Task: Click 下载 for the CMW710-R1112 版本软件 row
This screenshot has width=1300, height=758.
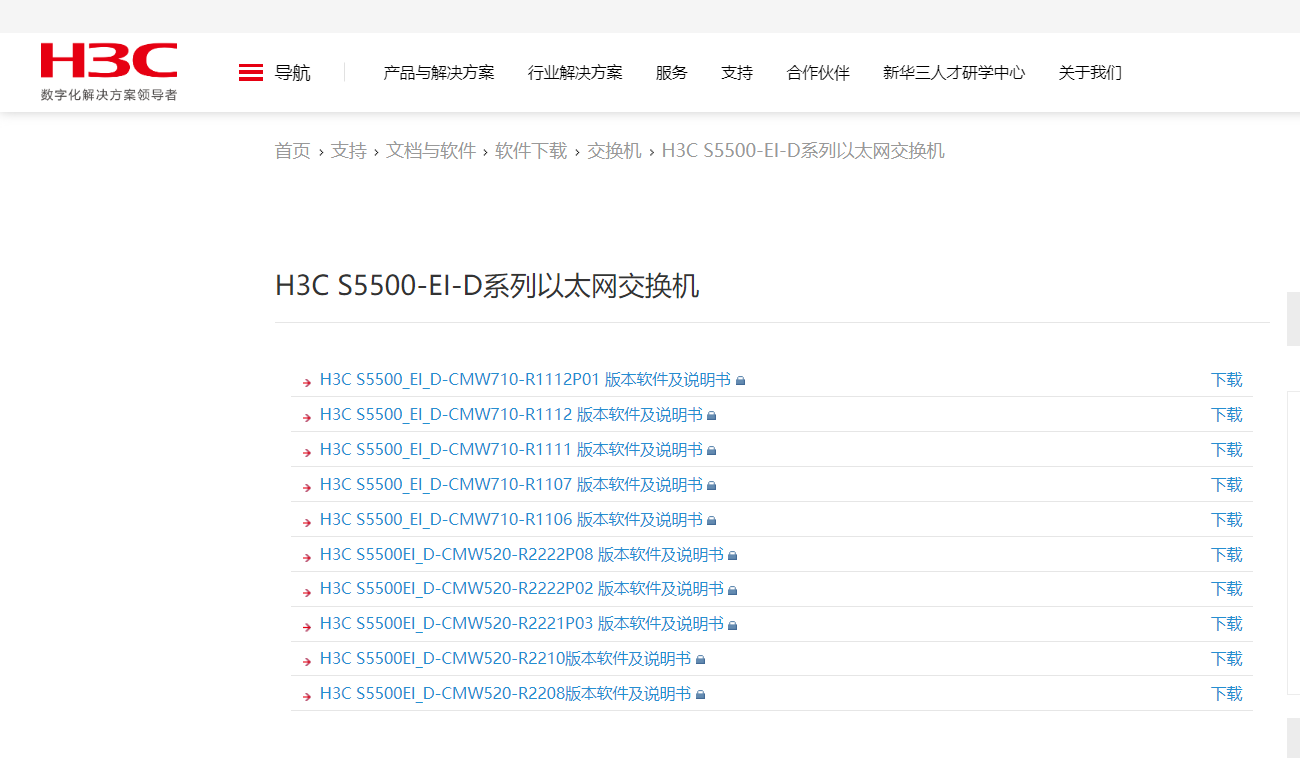Action: point(1227,415)
